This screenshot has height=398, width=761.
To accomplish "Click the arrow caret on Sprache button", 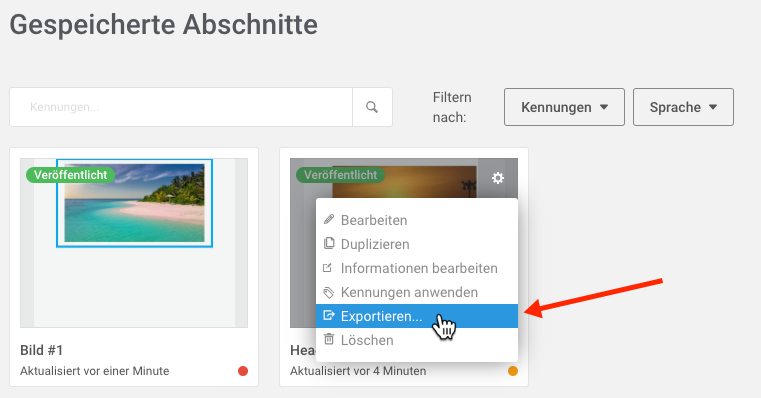I will 713,107.
